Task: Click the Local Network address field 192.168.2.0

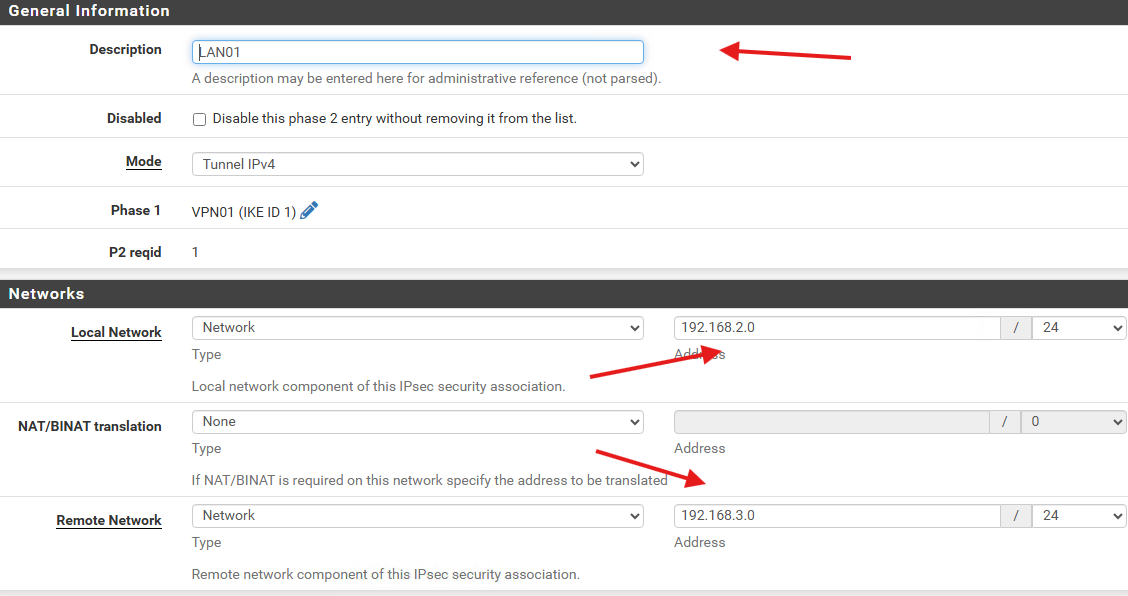Action: (x=837, y=328)
